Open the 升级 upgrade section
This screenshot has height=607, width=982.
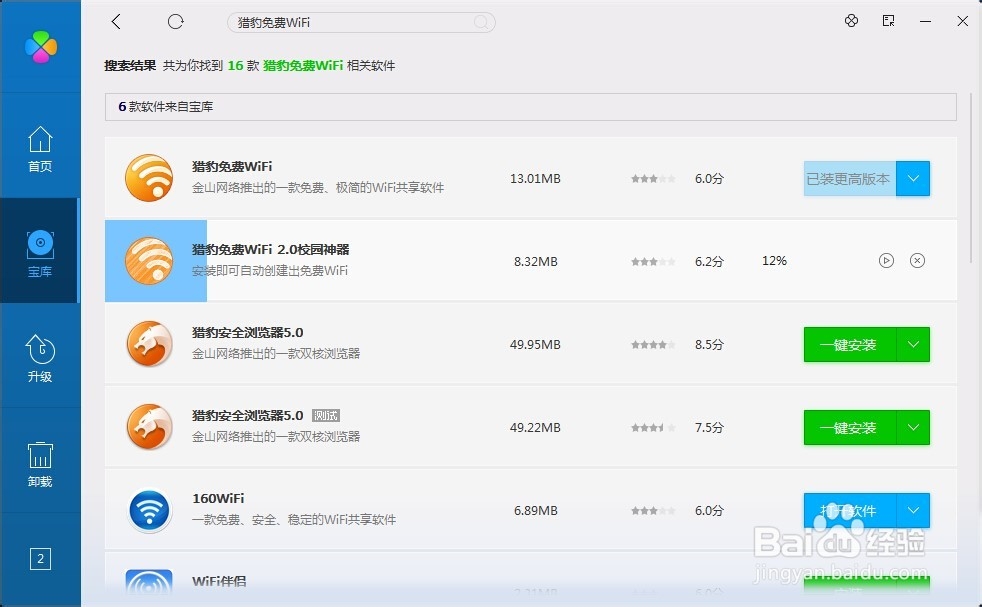pyautogui.click(x=40, y=358)
